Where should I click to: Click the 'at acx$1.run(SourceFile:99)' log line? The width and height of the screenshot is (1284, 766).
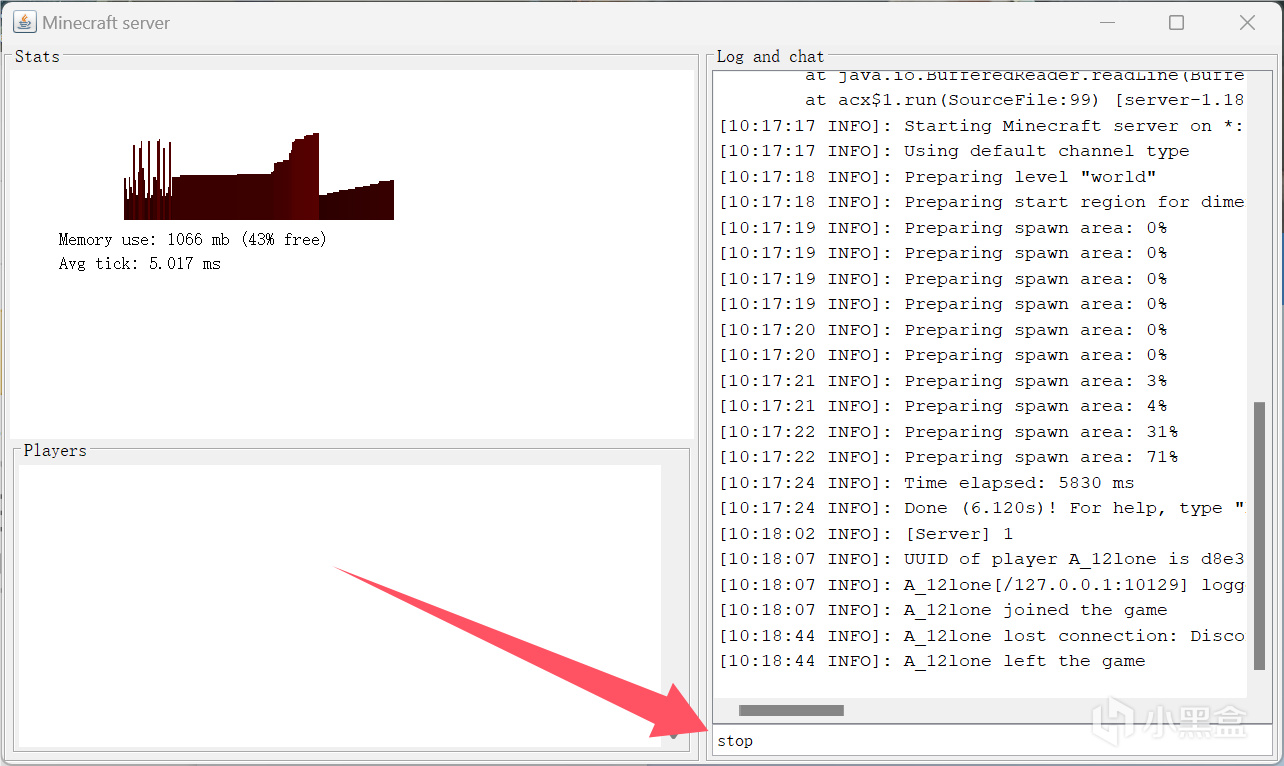(x=1025, y=100)
